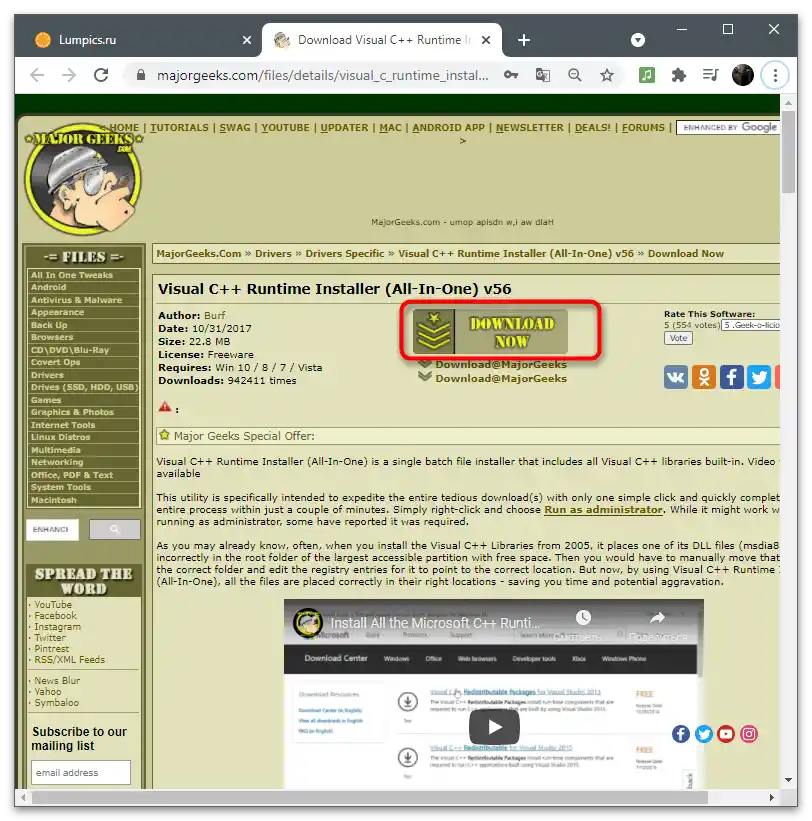Close the Download Visual C++ Runtime tab

(x=486, y=40)
